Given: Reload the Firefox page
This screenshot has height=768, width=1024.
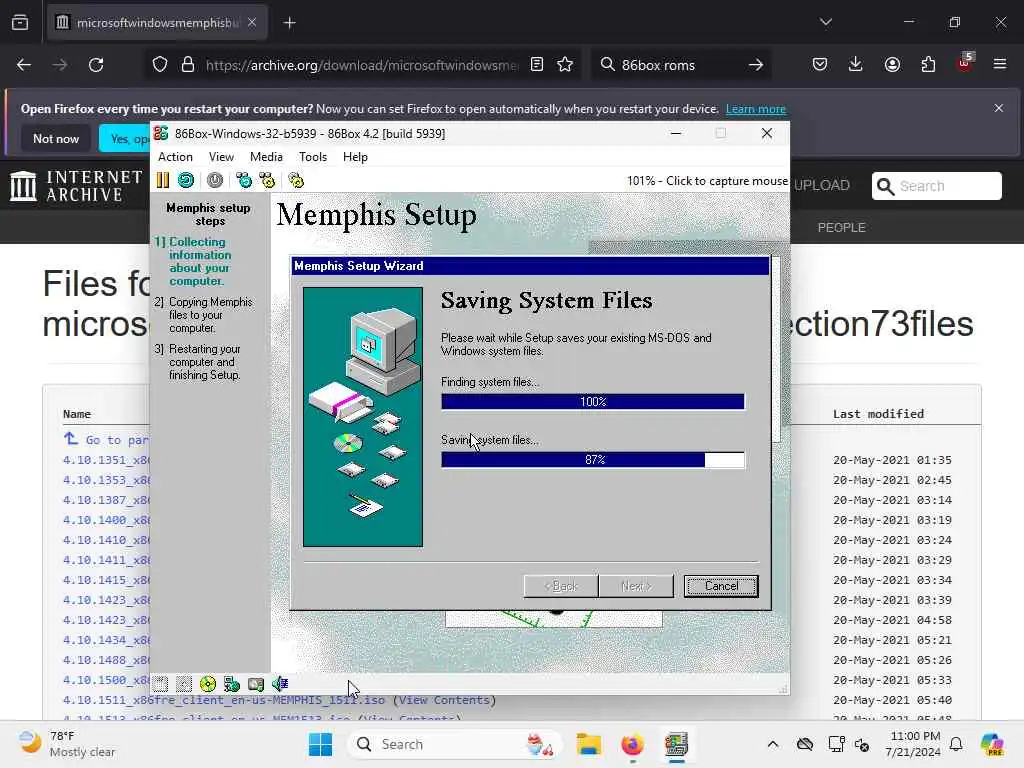Looking at the screenshot, I should [x=96, y=65].
